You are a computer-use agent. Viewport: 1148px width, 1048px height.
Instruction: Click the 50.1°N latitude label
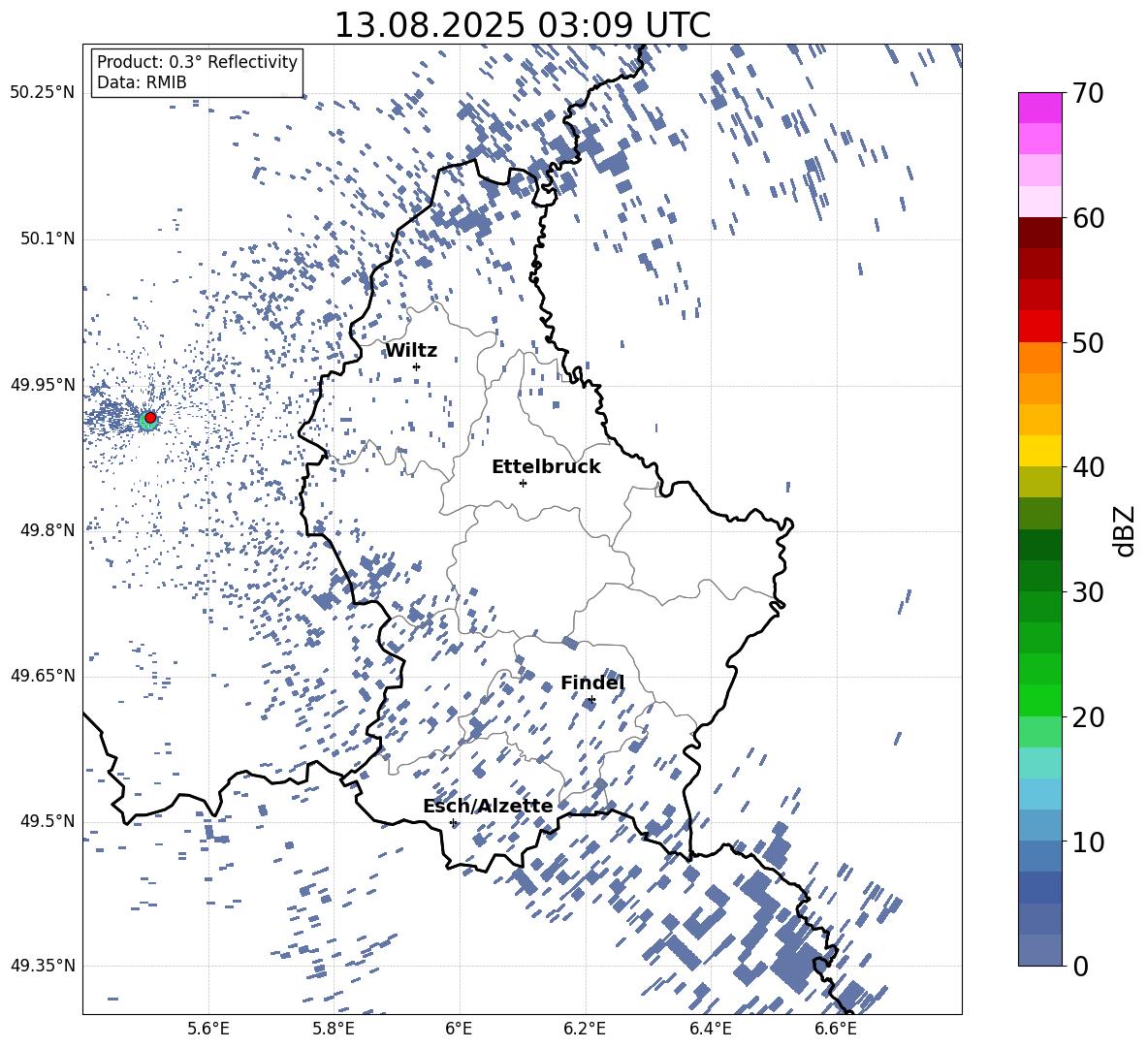pyautogui.click(x=48, y=239)
